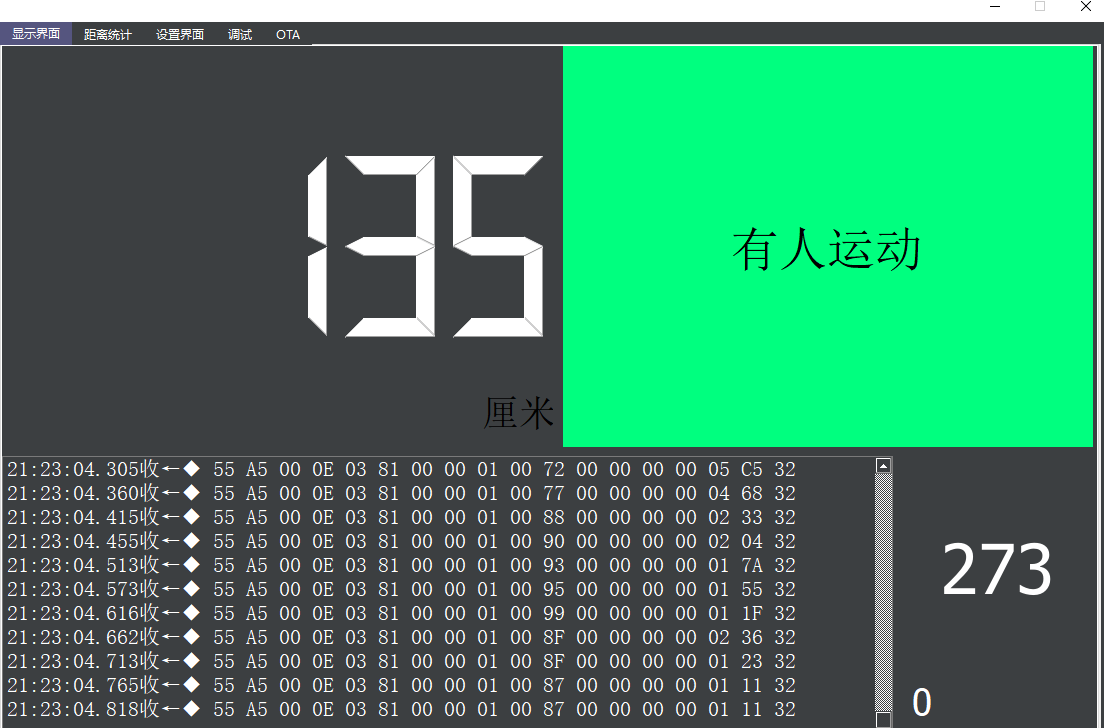Select the last log entry 21:23:04.818
The height and width of the screenshot is (728, 1104).
400,709
